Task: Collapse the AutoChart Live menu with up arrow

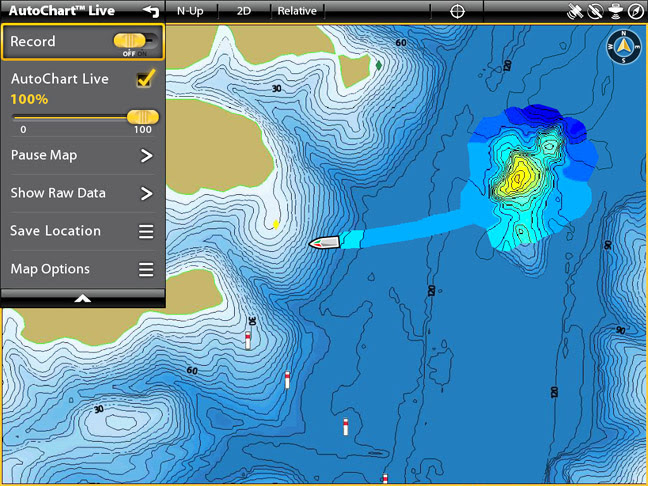Action: tap(83, 298)
